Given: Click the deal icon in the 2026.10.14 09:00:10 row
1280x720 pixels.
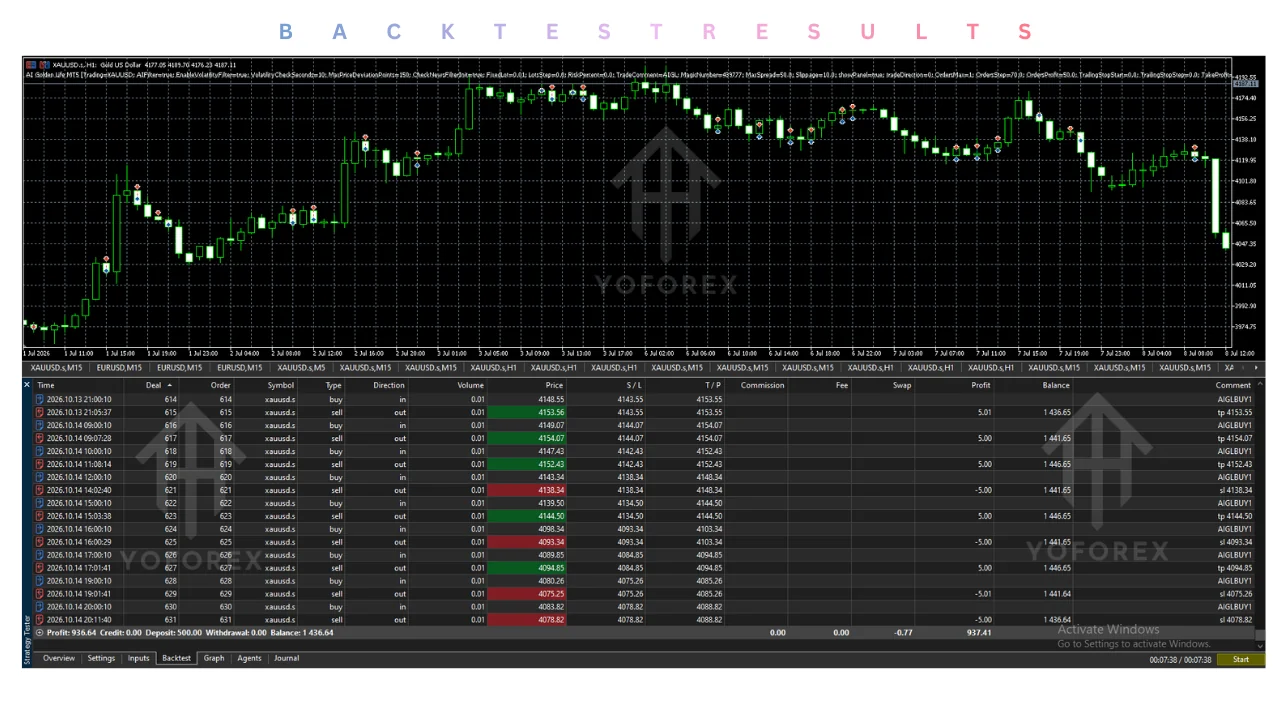Looking at the screenshot, I should click(x=40, y=425).
